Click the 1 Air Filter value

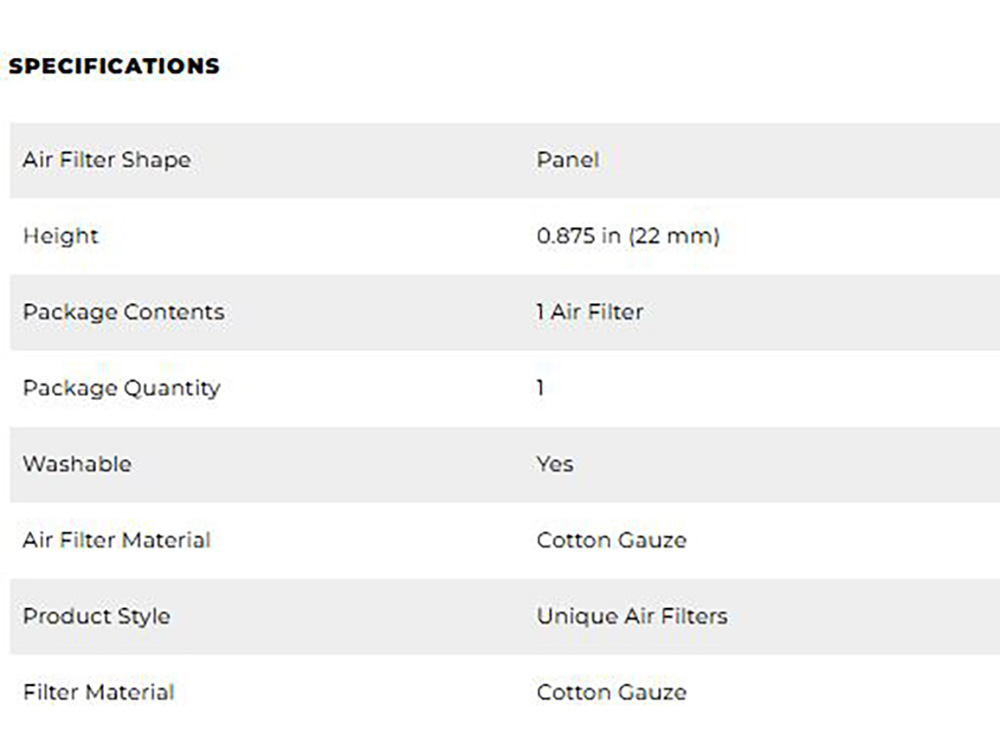coord(589,312)
